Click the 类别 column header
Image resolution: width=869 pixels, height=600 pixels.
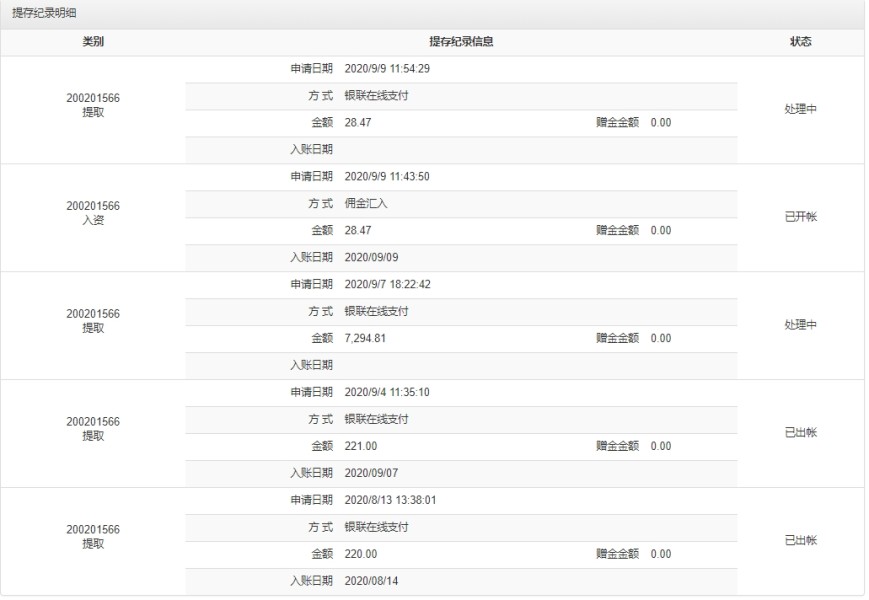coord(93,42)
